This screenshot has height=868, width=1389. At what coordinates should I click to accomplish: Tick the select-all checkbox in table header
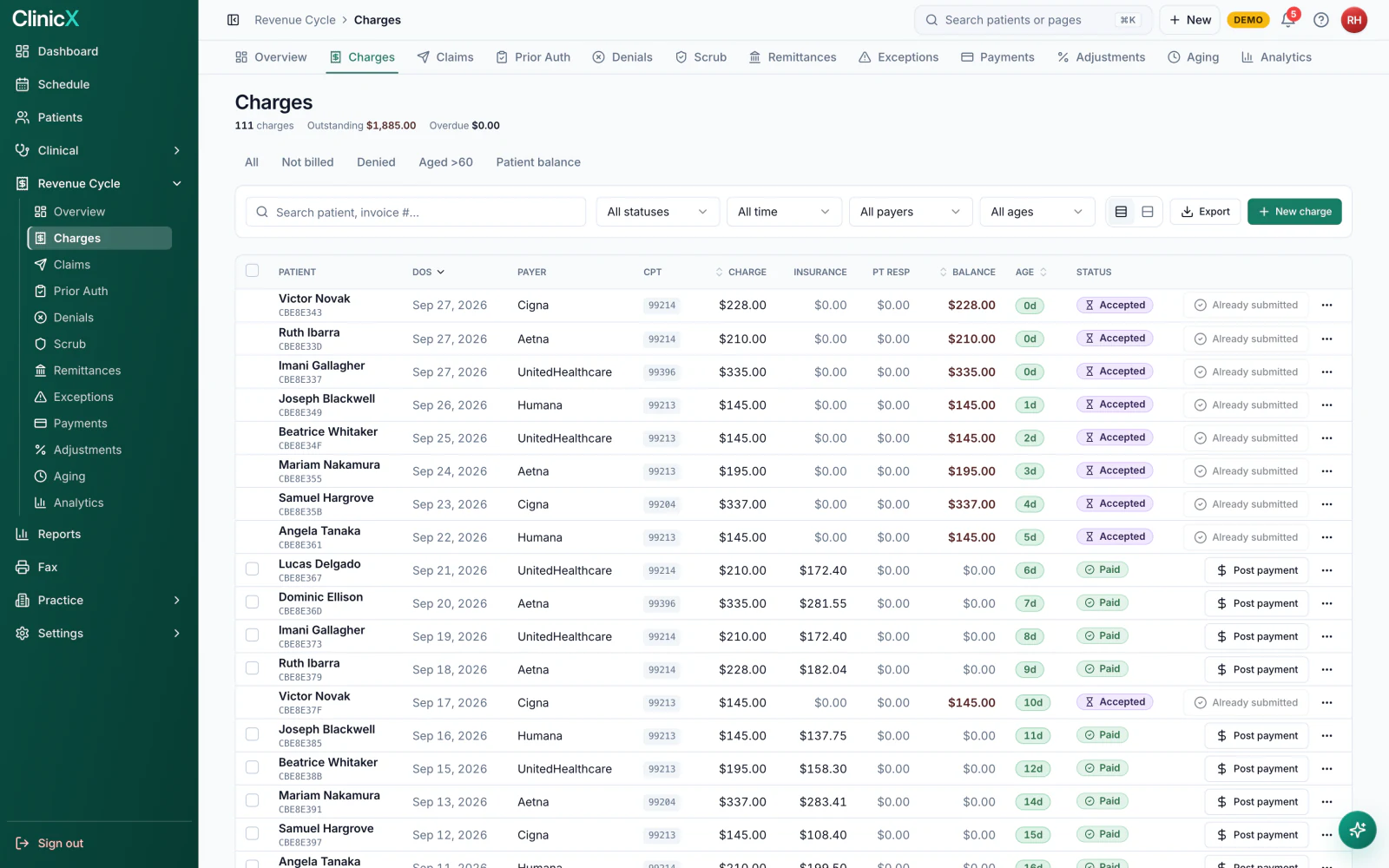(x=252, y=271)
